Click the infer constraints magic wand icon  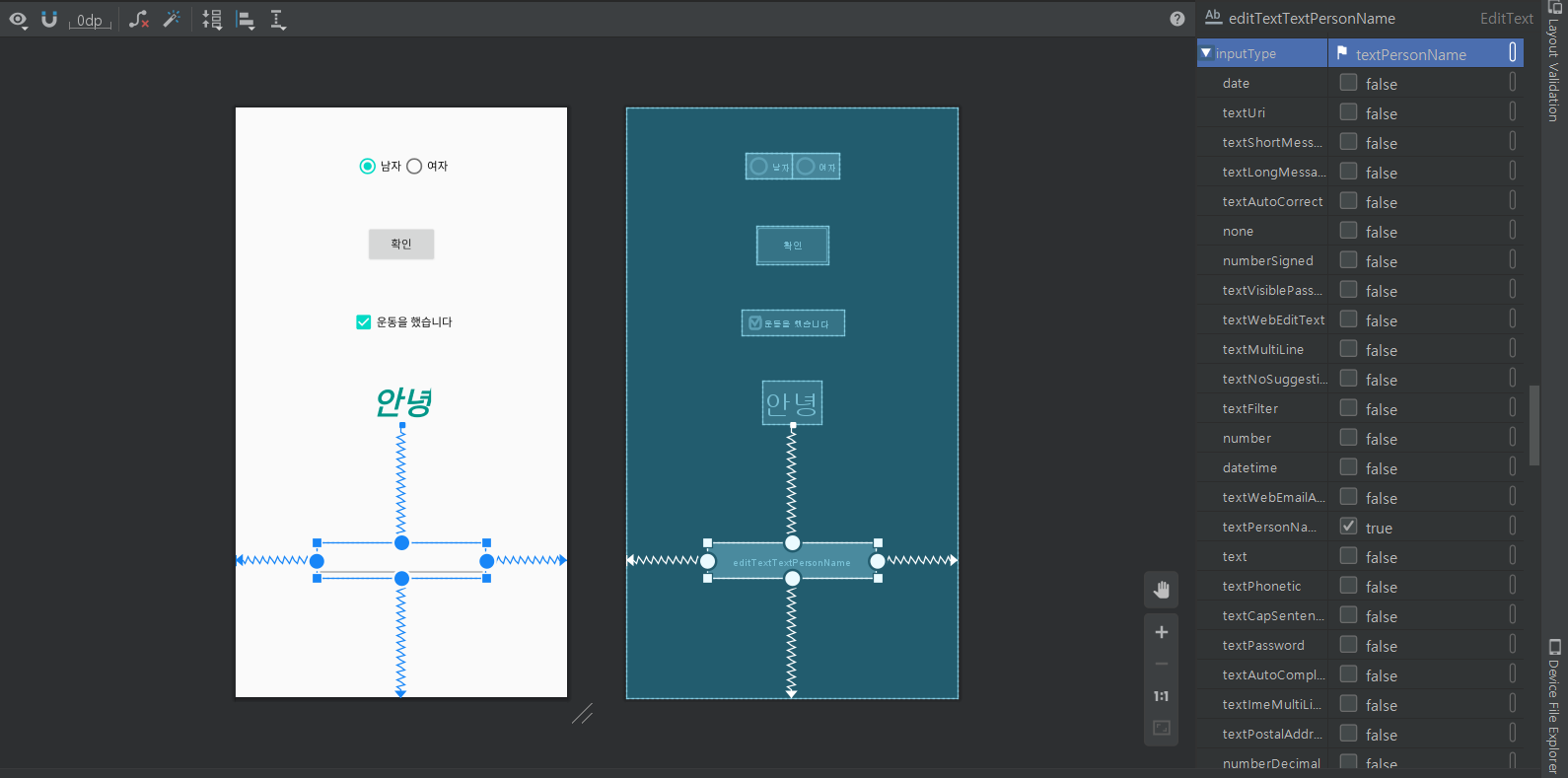pyautogui.click(x=172, y=20)
